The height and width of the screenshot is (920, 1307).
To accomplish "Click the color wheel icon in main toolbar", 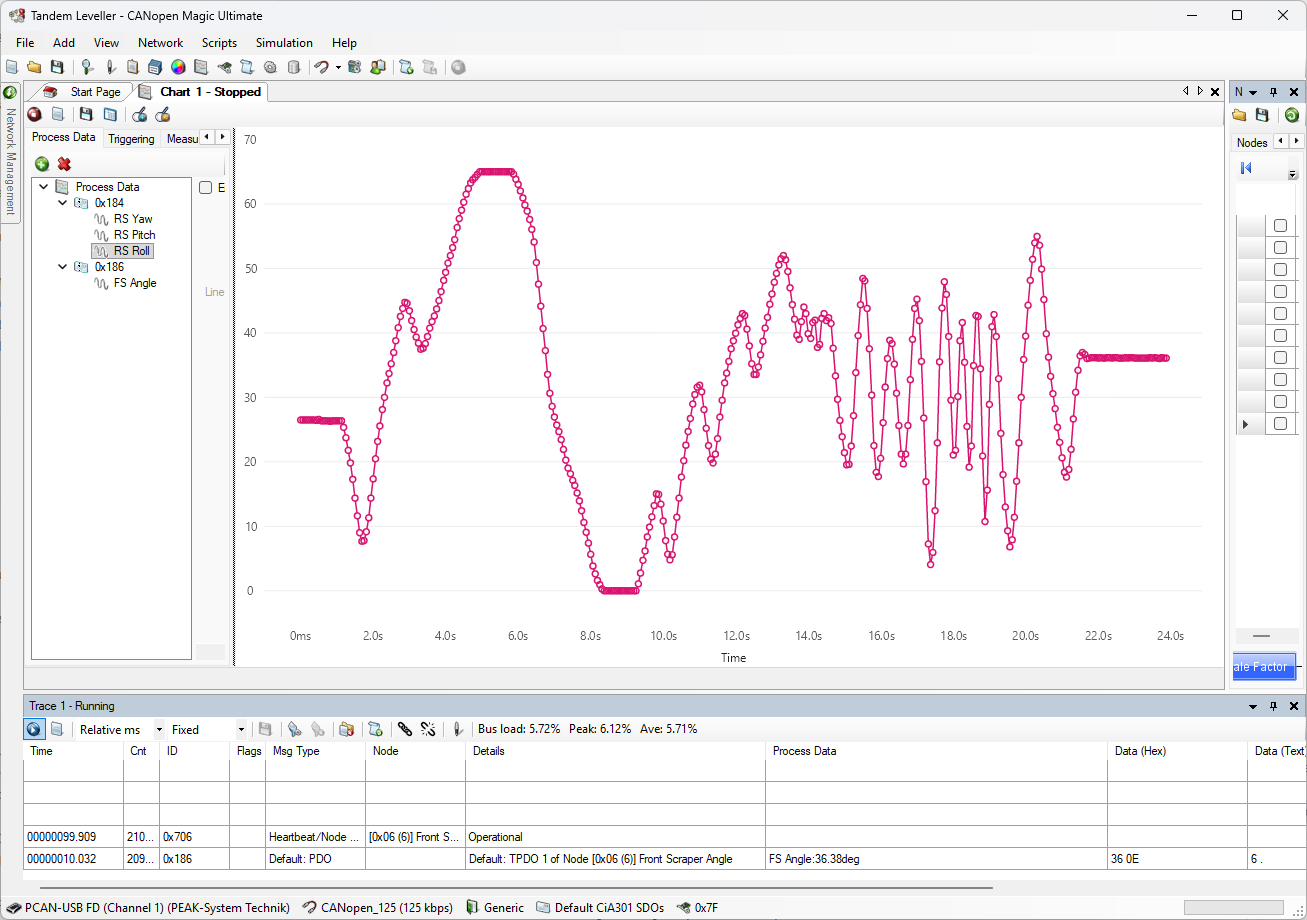I will click(x=178, y=67).
